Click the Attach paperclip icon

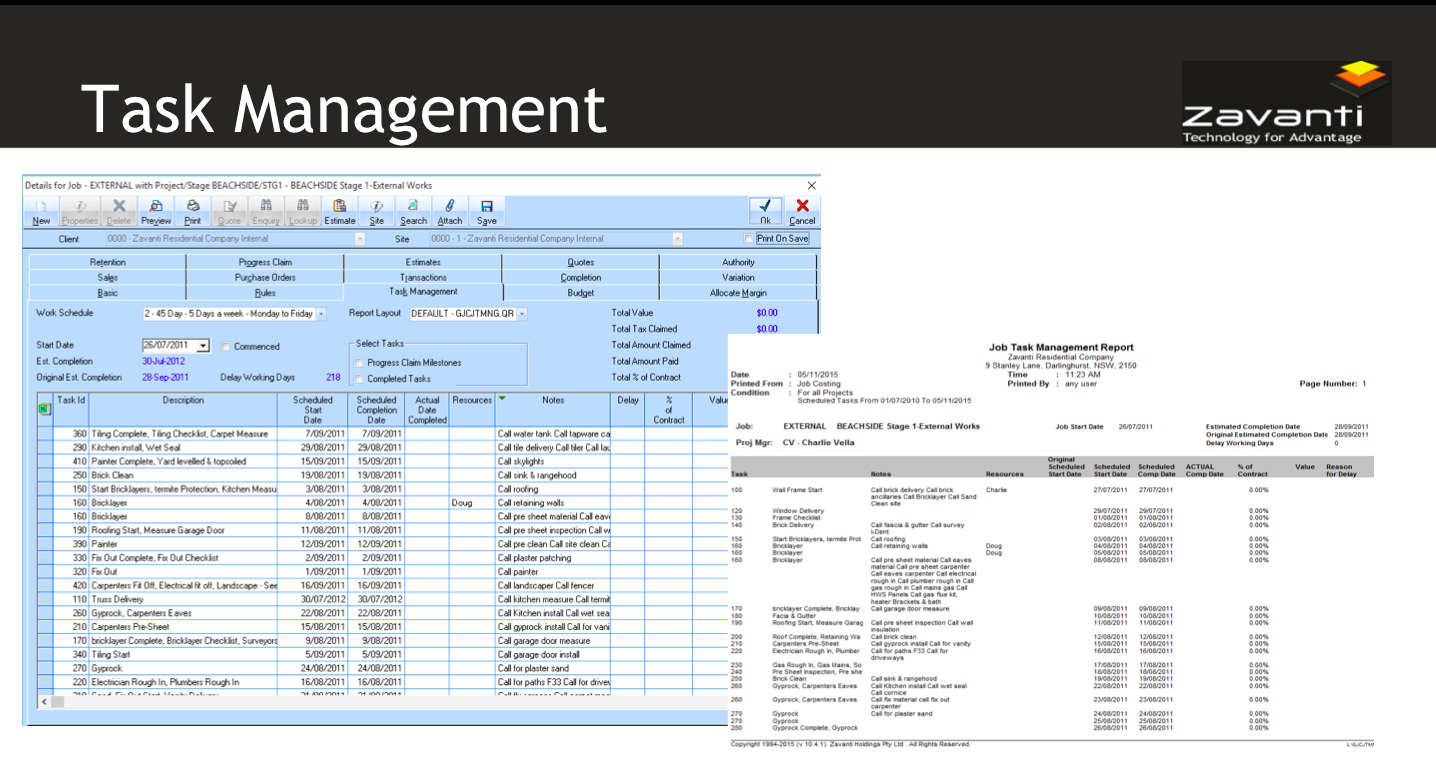(450, 211)
